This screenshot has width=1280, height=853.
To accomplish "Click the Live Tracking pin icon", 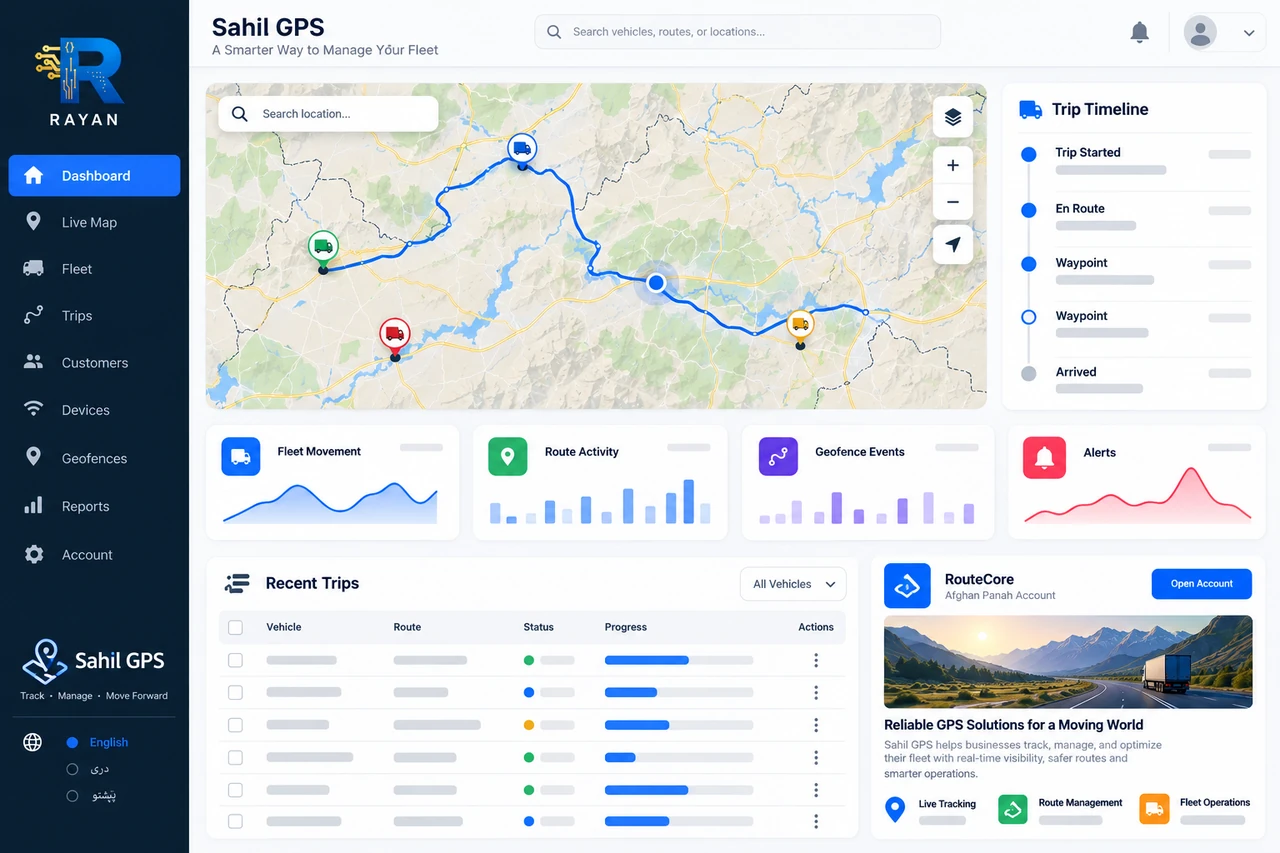I will pos(895,809).
